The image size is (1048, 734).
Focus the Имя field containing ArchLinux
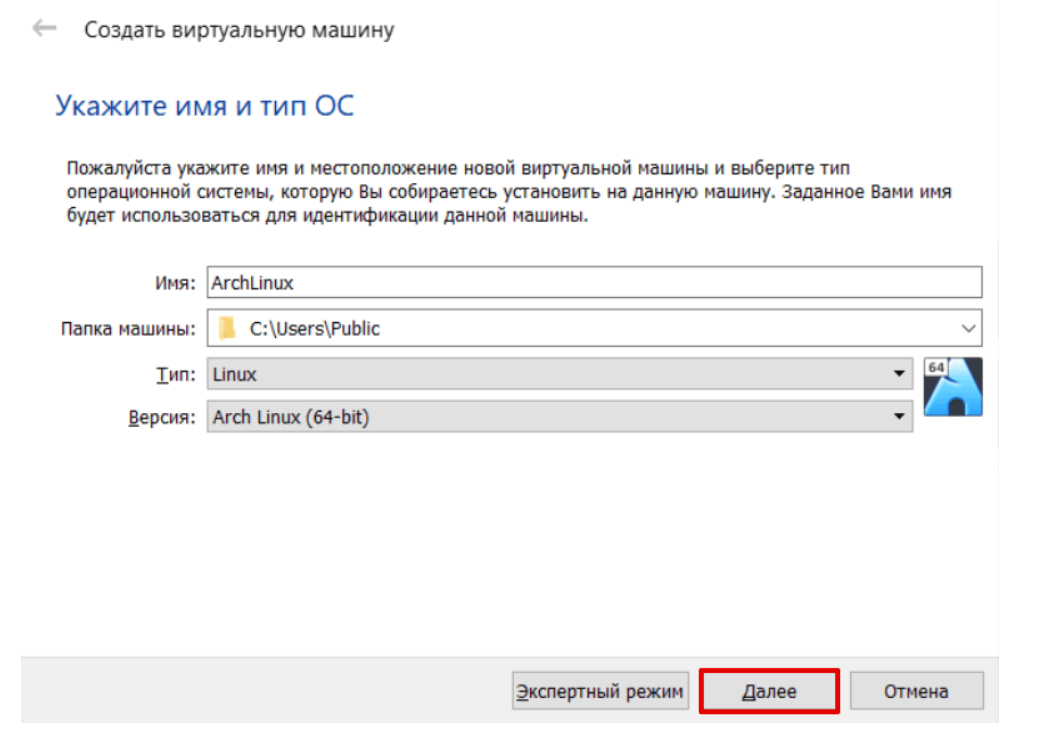(x=594, y=282)
